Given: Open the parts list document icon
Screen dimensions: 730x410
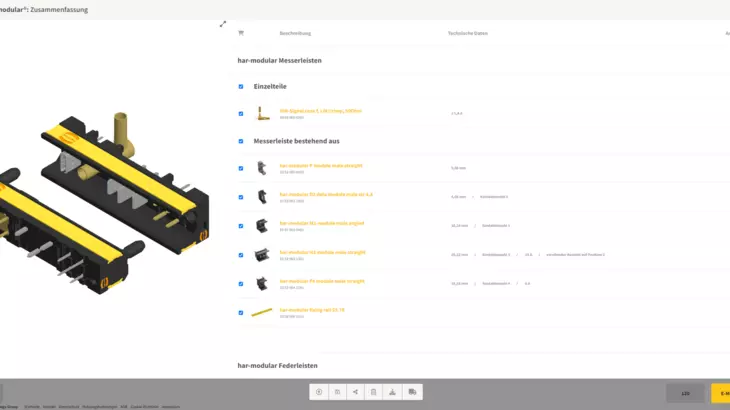Looking at the screenshot, I should click(x=373, y=392).
